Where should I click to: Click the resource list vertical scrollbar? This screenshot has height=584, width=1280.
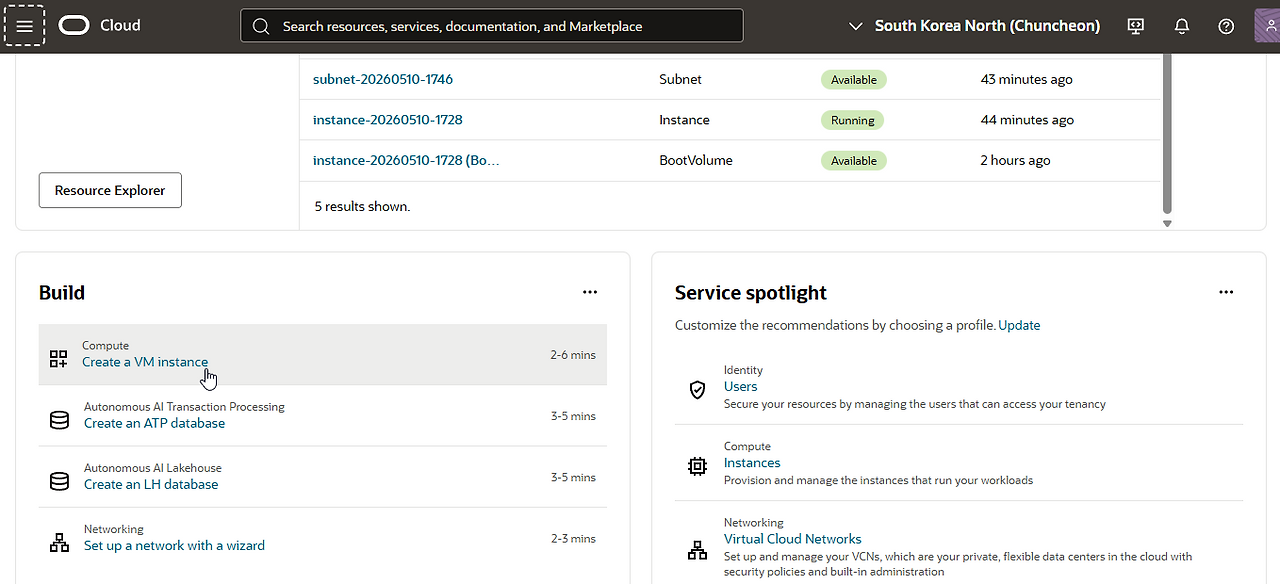coord(1167,132)
